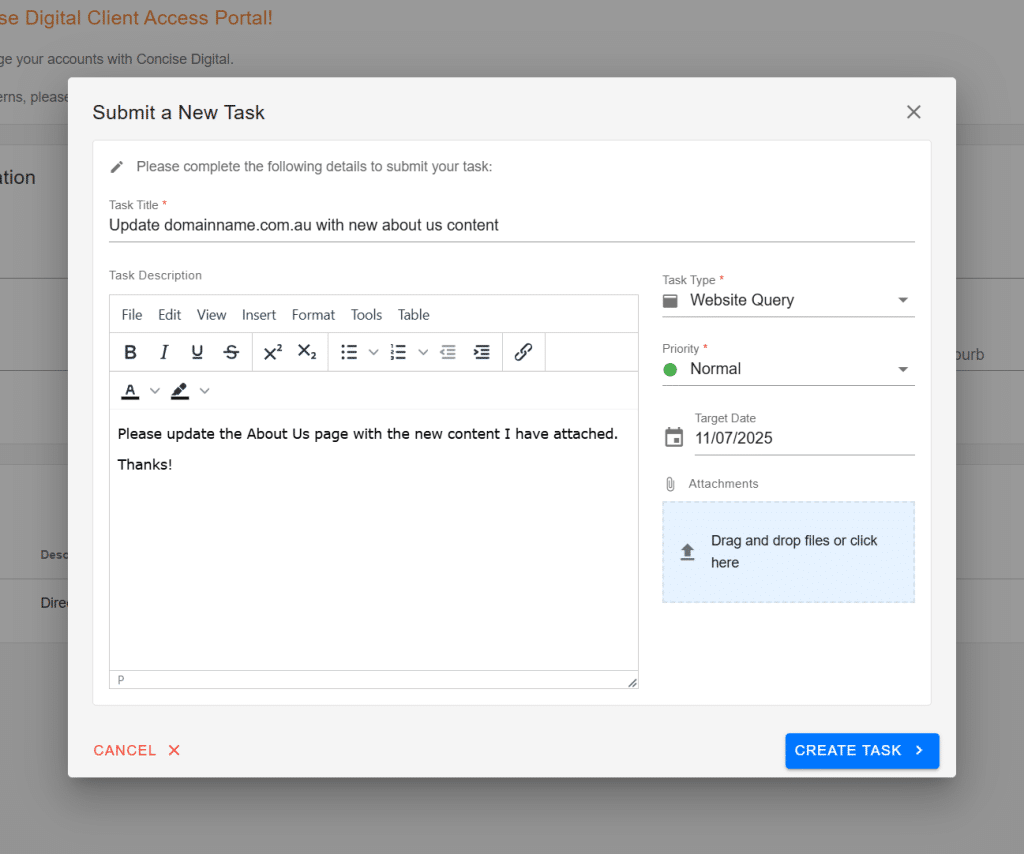Image resolution: width=1024 pixels, height=854 pixels.
Task: Open the text color picker arrow
Action: 155,391
